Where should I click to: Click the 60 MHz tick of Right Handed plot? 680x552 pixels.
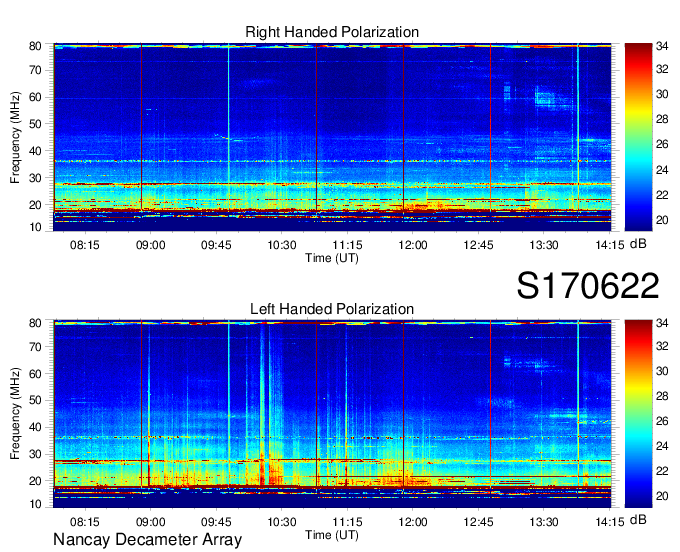coord(35,97)
